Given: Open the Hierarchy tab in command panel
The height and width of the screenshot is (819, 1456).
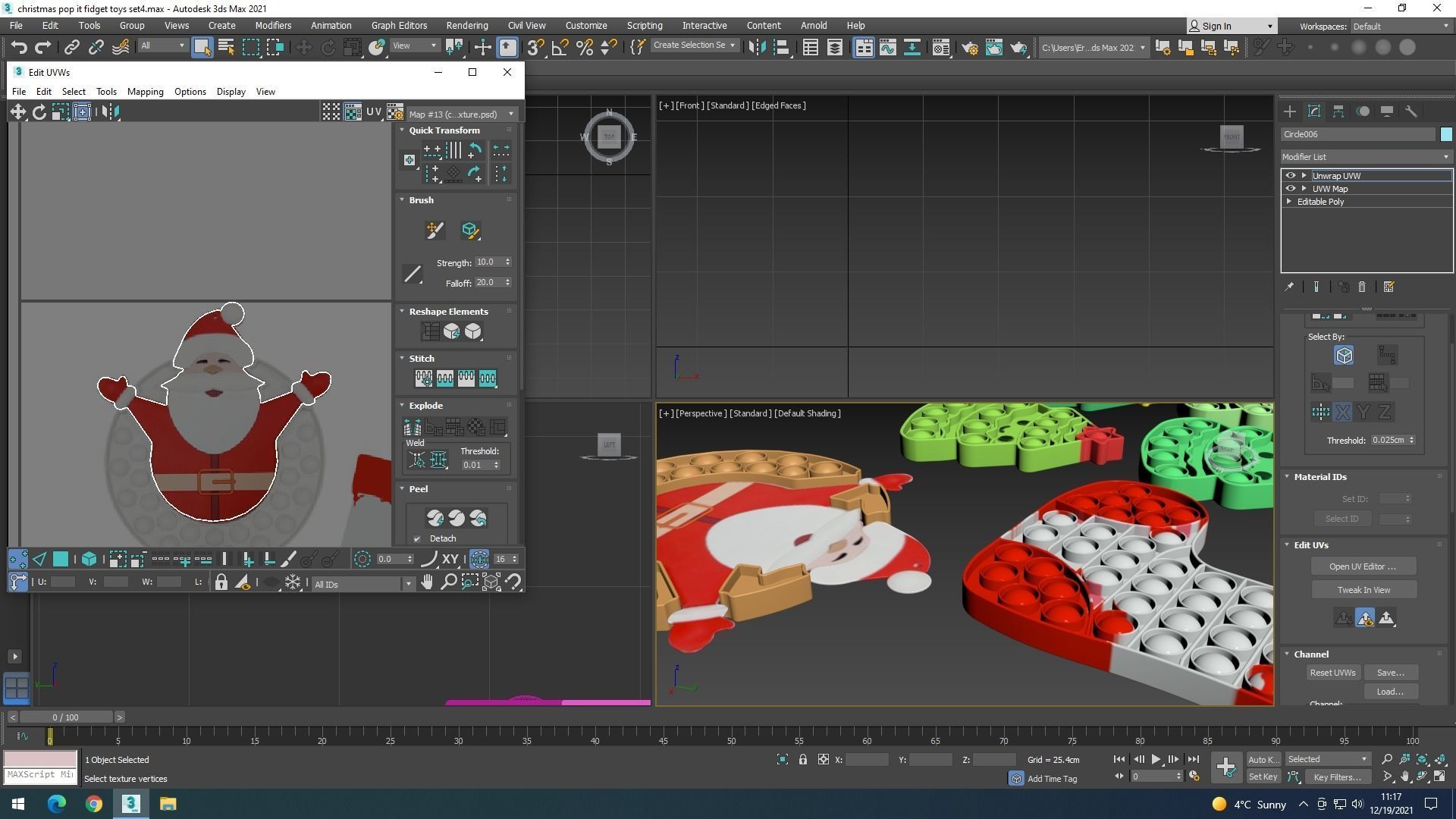Looking at the screenshot, I should [1338, 111].
